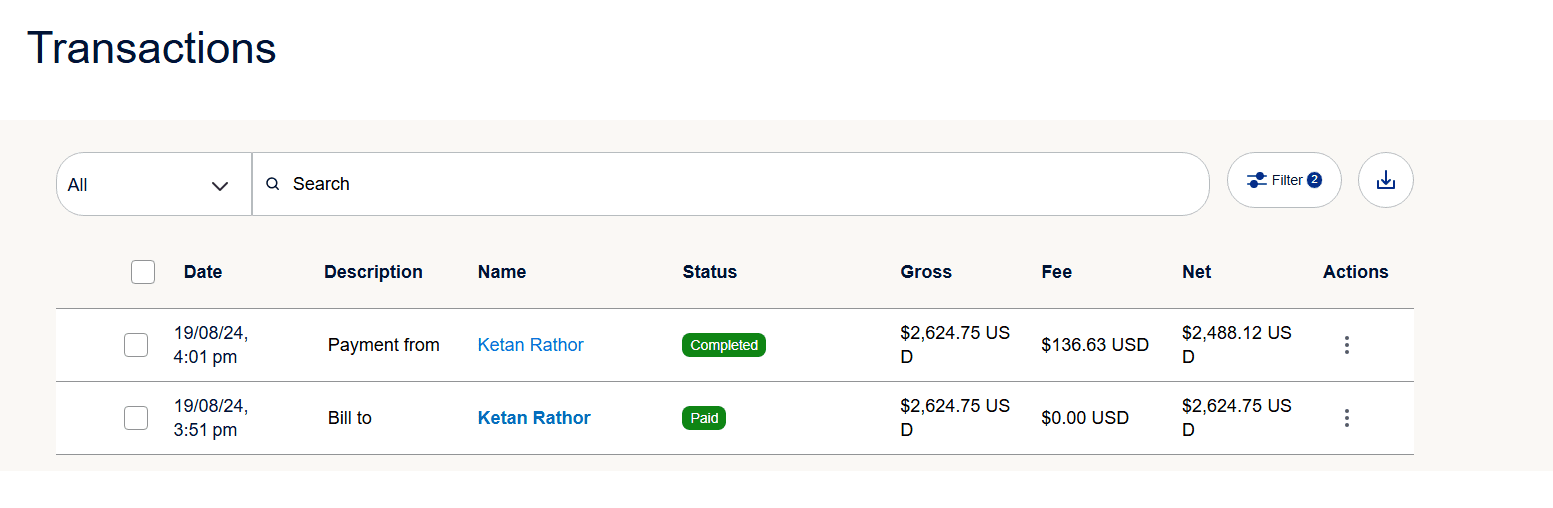This screenshot has width=1553, height=508.
Task: Click the Paid status badge
Action: (704, 418)
